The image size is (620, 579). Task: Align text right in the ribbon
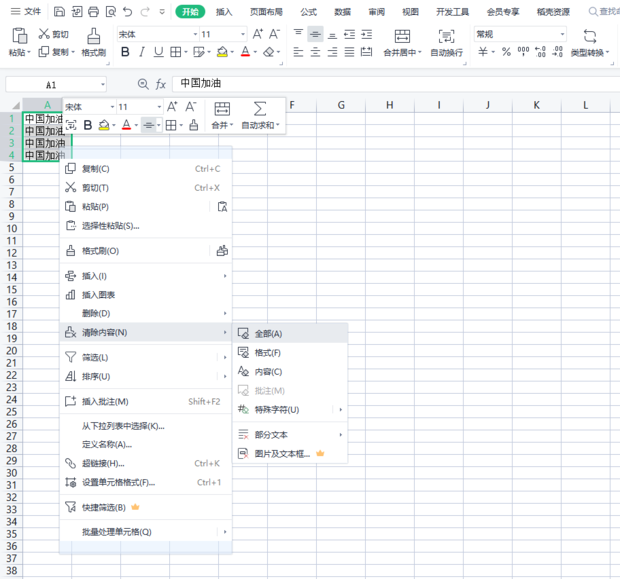click(333, 52)
